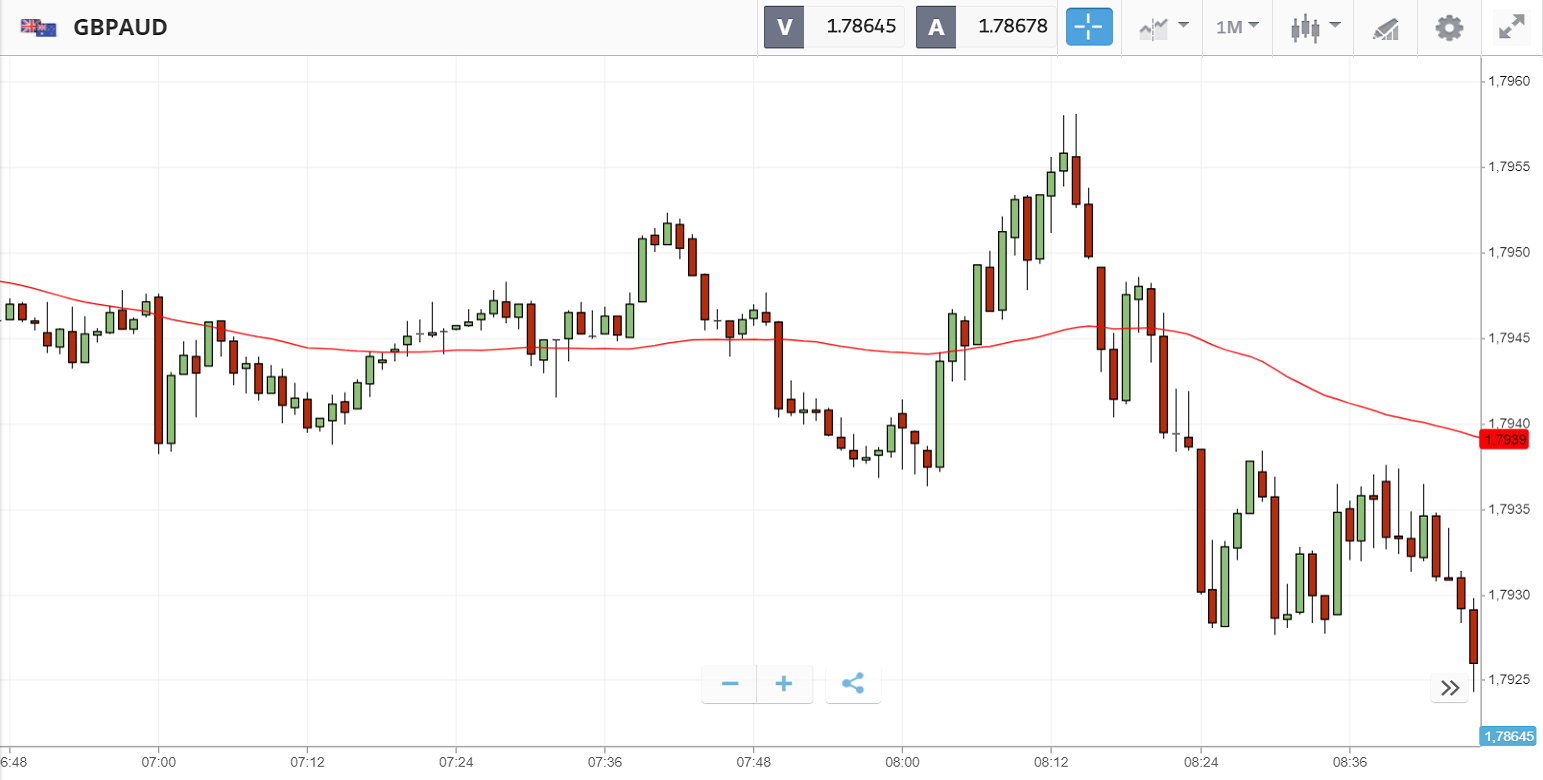This screenshot has height=780, width=1543.
Task: Click the 1,7950 price axis label
Action: (1510, 252)
